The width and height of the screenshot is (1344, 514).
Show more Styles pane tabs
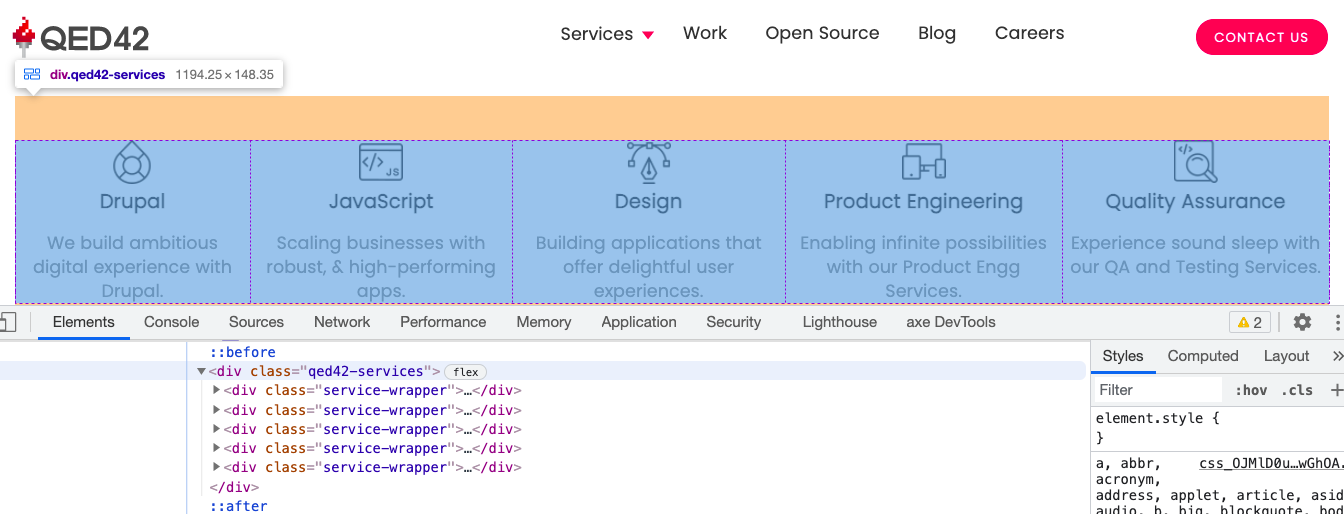pos(1337,356)
